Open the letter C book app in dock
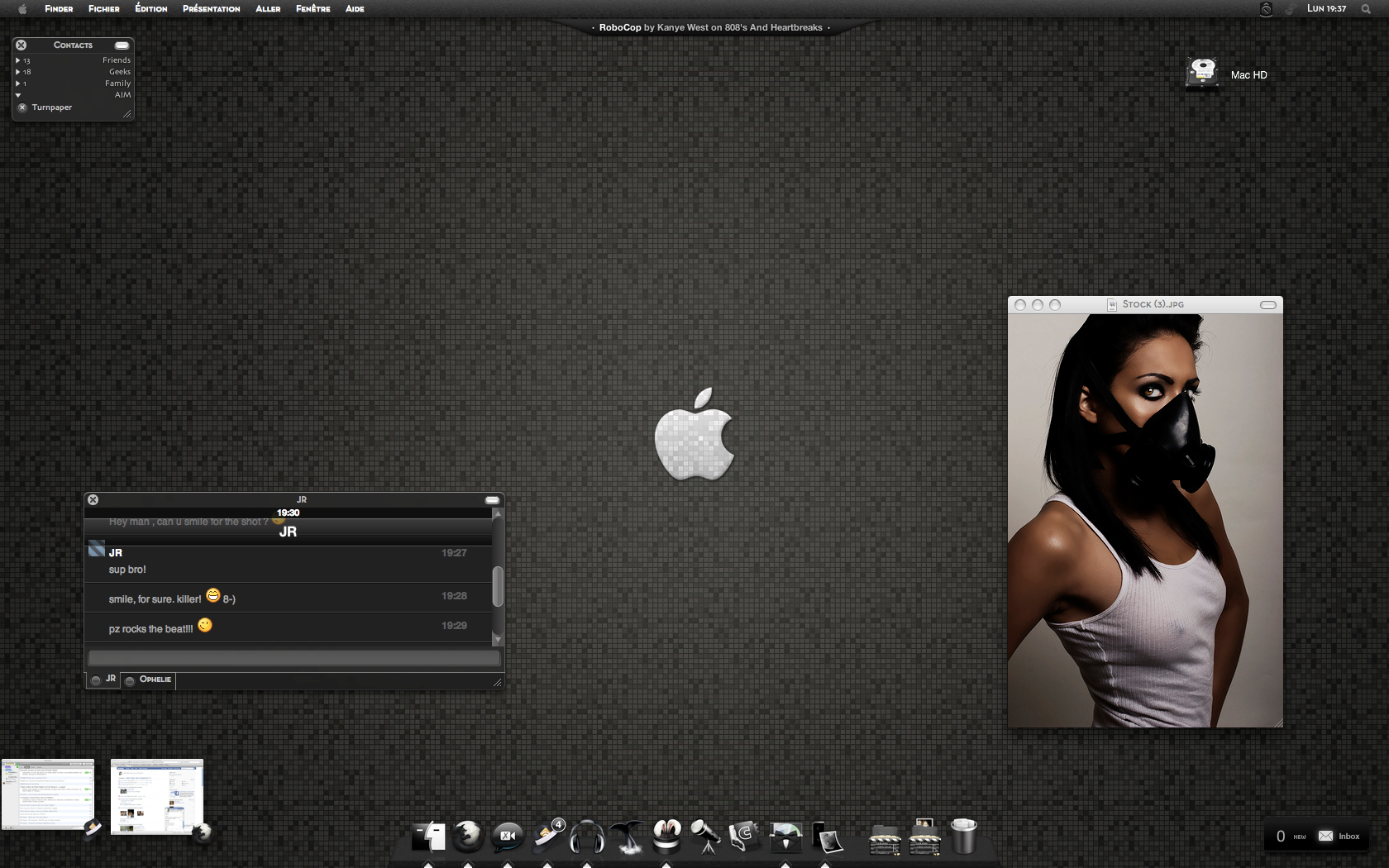The width and height of the screenshot is (1389, 868). pos(745,836)
